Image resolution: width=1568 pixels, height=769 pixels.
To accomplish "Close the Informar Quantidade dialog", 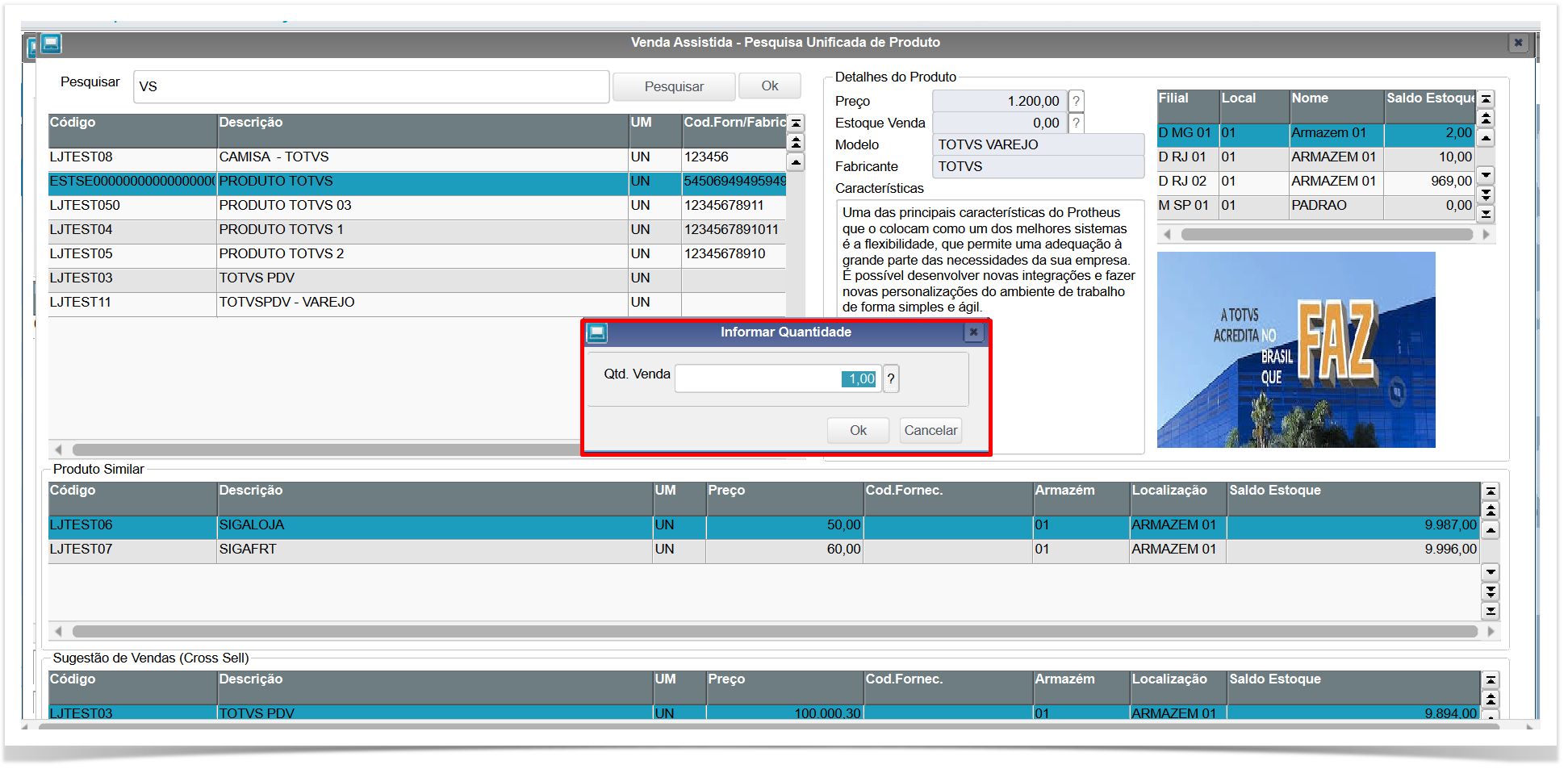I will pos(974,332).
